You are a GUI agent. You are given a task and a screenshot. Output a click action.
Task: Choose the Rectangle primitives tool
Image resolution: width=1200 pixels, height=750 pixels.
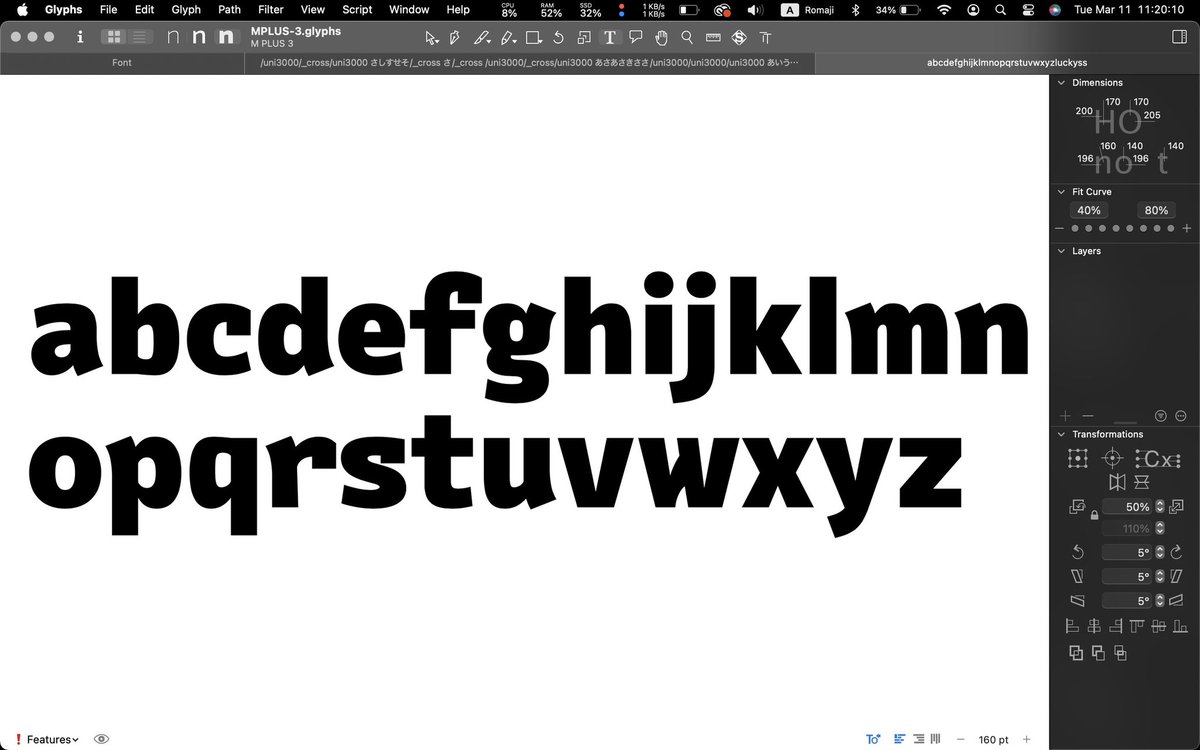(x=534, y=38)
